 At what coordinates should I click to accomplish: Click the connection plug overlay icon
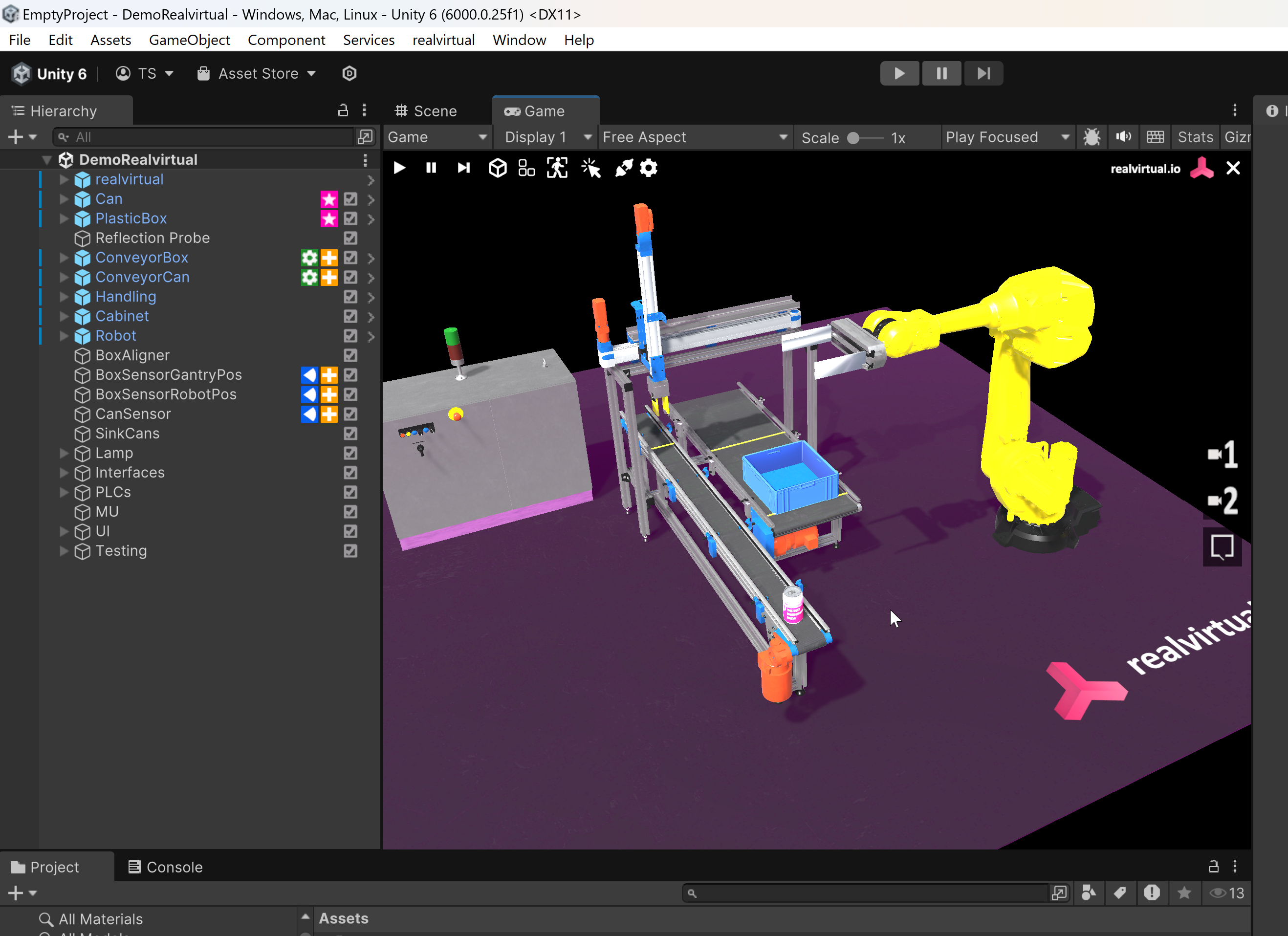[x=624, y=168]
